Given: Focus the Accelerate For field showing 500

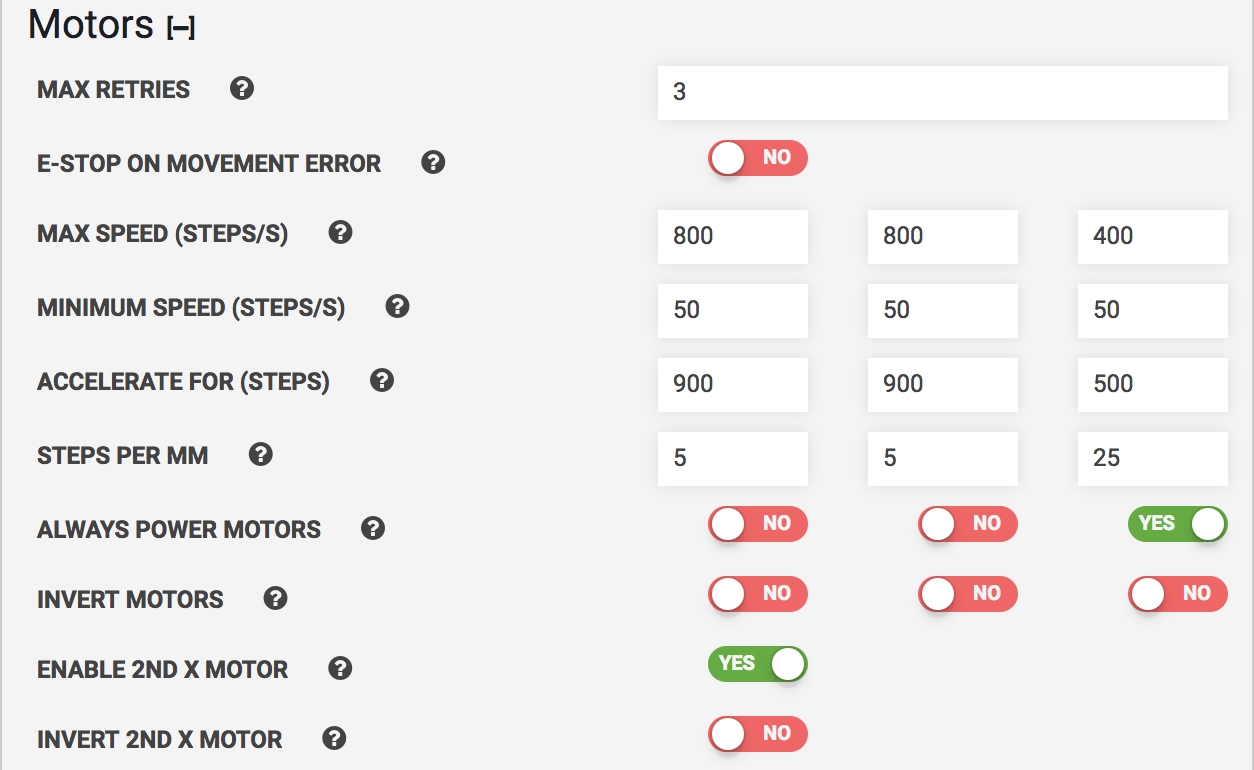Looking at the screenshot, I should pyautogui.click(x=1152, y=385).
